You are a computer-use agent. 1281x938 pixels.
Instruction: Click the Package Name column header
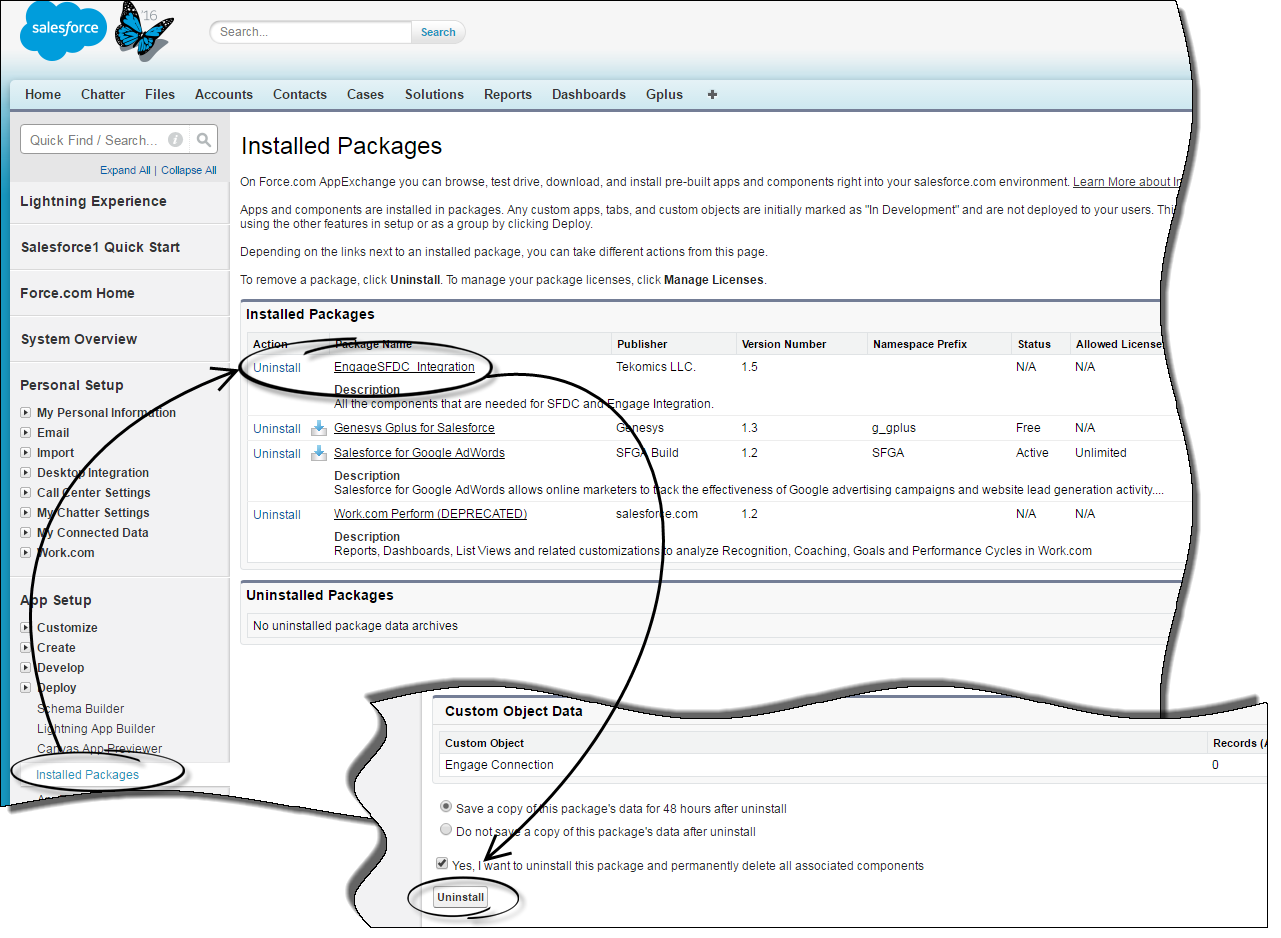coord(373,344)
